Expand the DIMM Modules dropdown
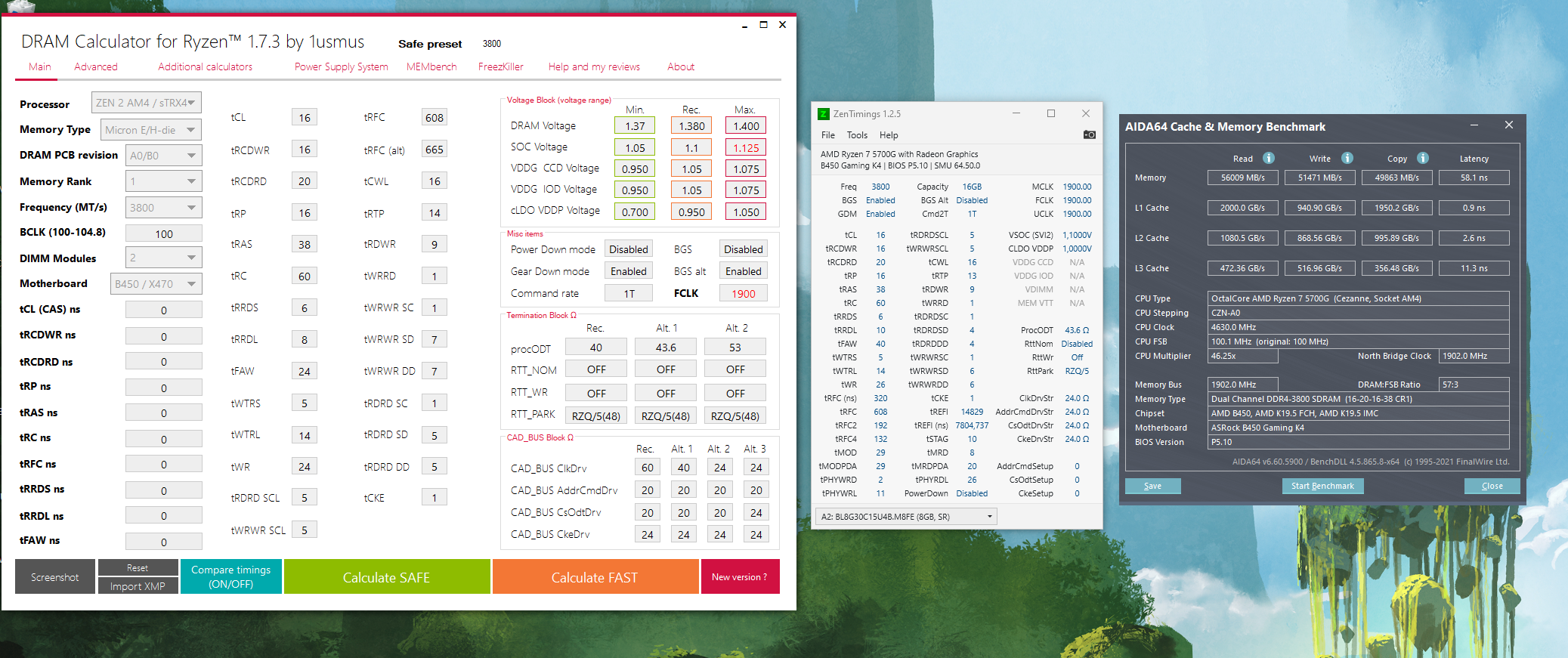 coord(163,258)
